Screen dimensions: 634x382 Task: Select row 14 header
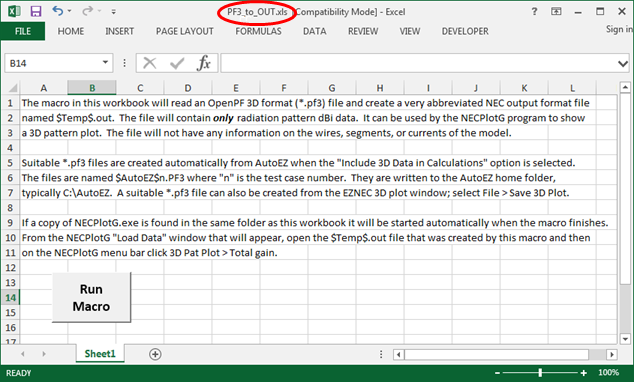[x=10, y=298]
